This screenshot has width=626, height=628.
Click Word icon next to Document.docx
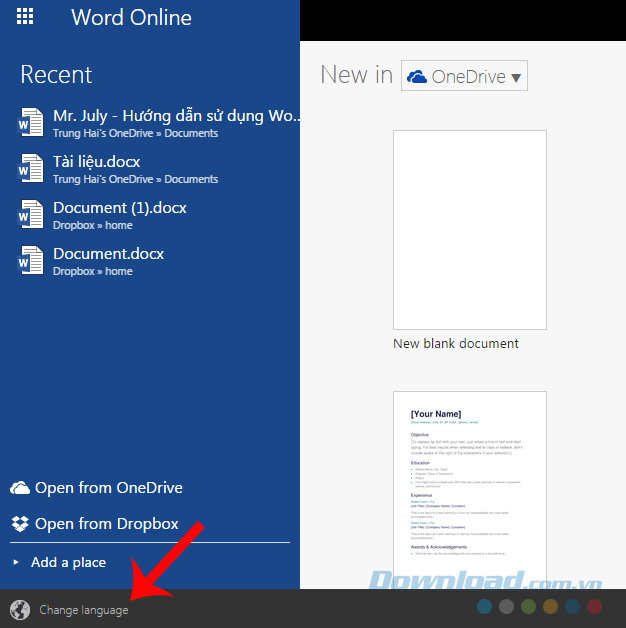[x=31, y=261]
